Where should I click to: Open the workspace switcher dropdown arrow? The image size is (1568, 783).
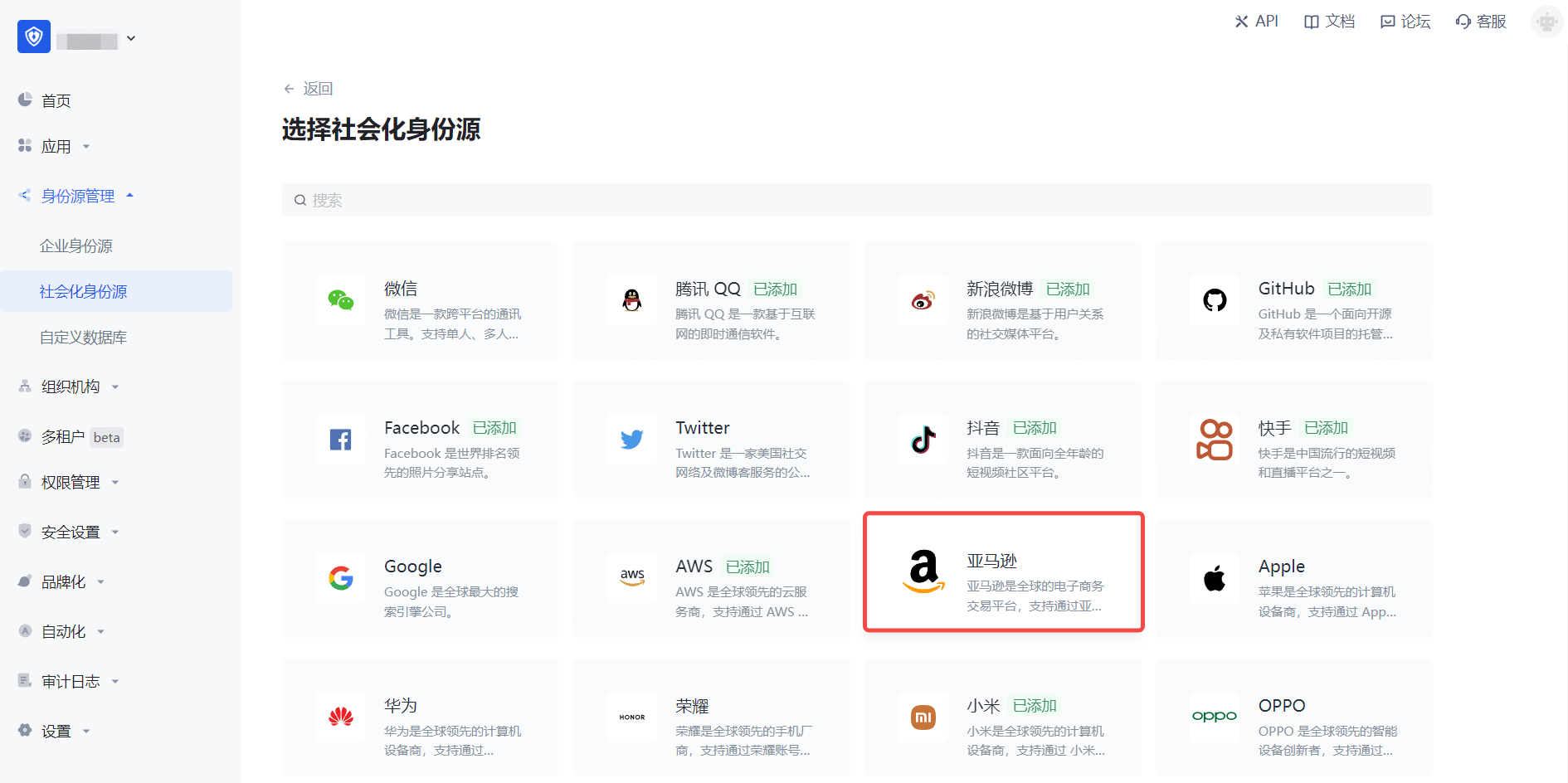(131, 38)
